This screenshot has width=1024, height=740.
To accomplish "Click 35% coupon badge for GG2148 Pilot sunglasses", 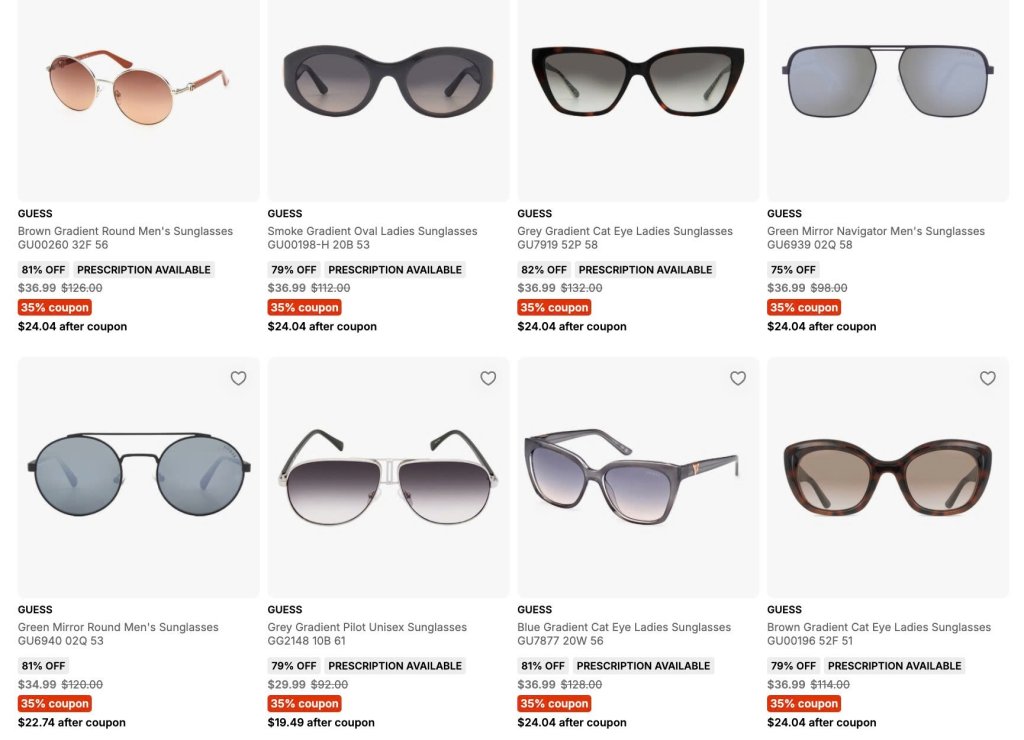I will point(304,703).
